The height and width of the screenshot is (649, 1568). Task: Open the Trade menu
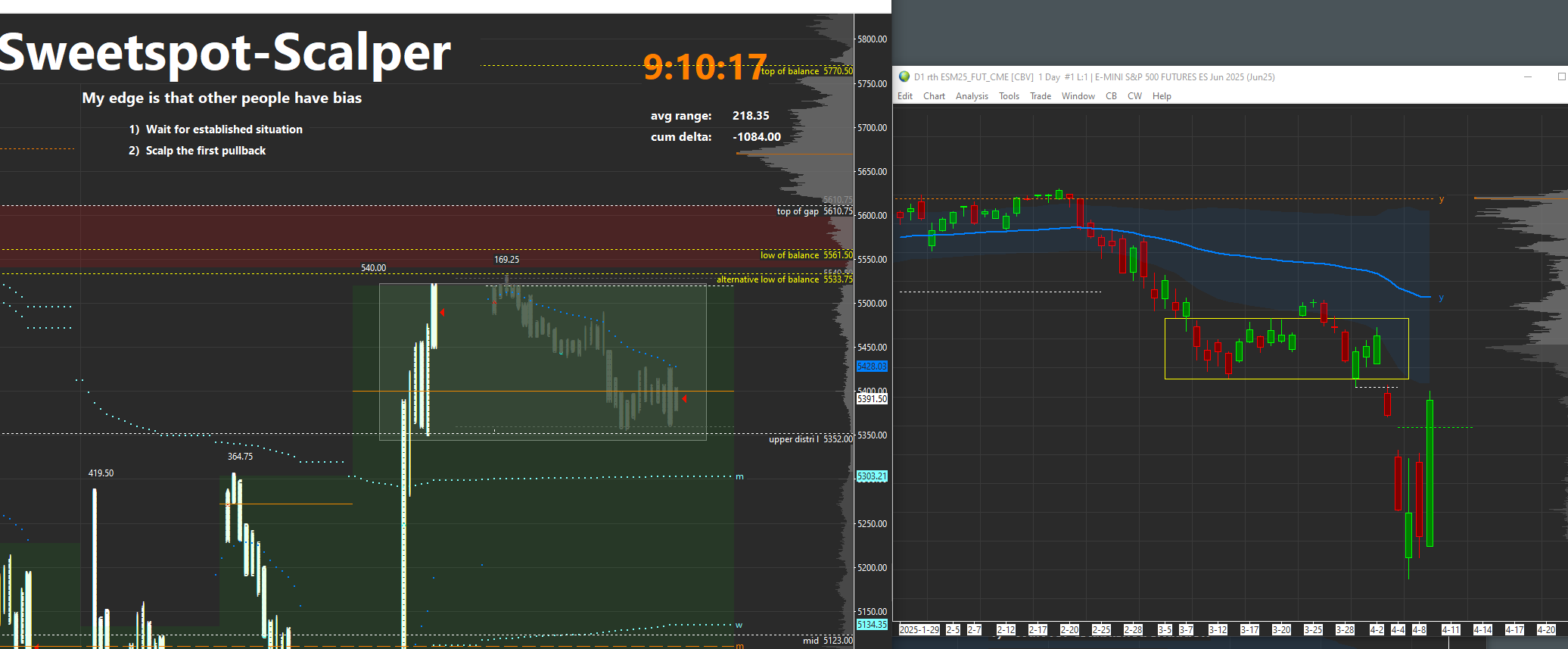1041,96
